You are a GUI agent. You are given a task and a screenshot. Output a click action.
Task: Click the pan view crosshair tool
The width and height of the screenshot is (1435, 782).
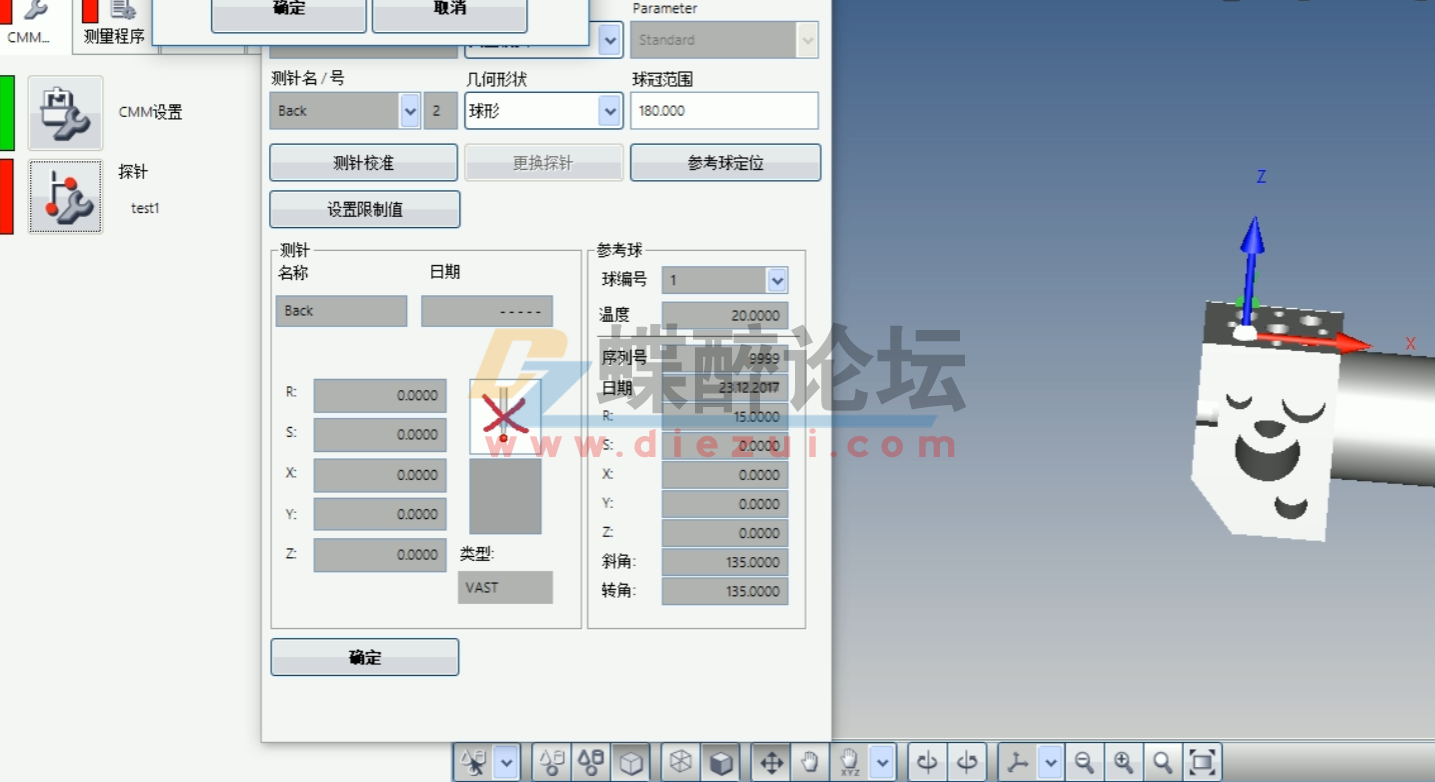point(770,761)
